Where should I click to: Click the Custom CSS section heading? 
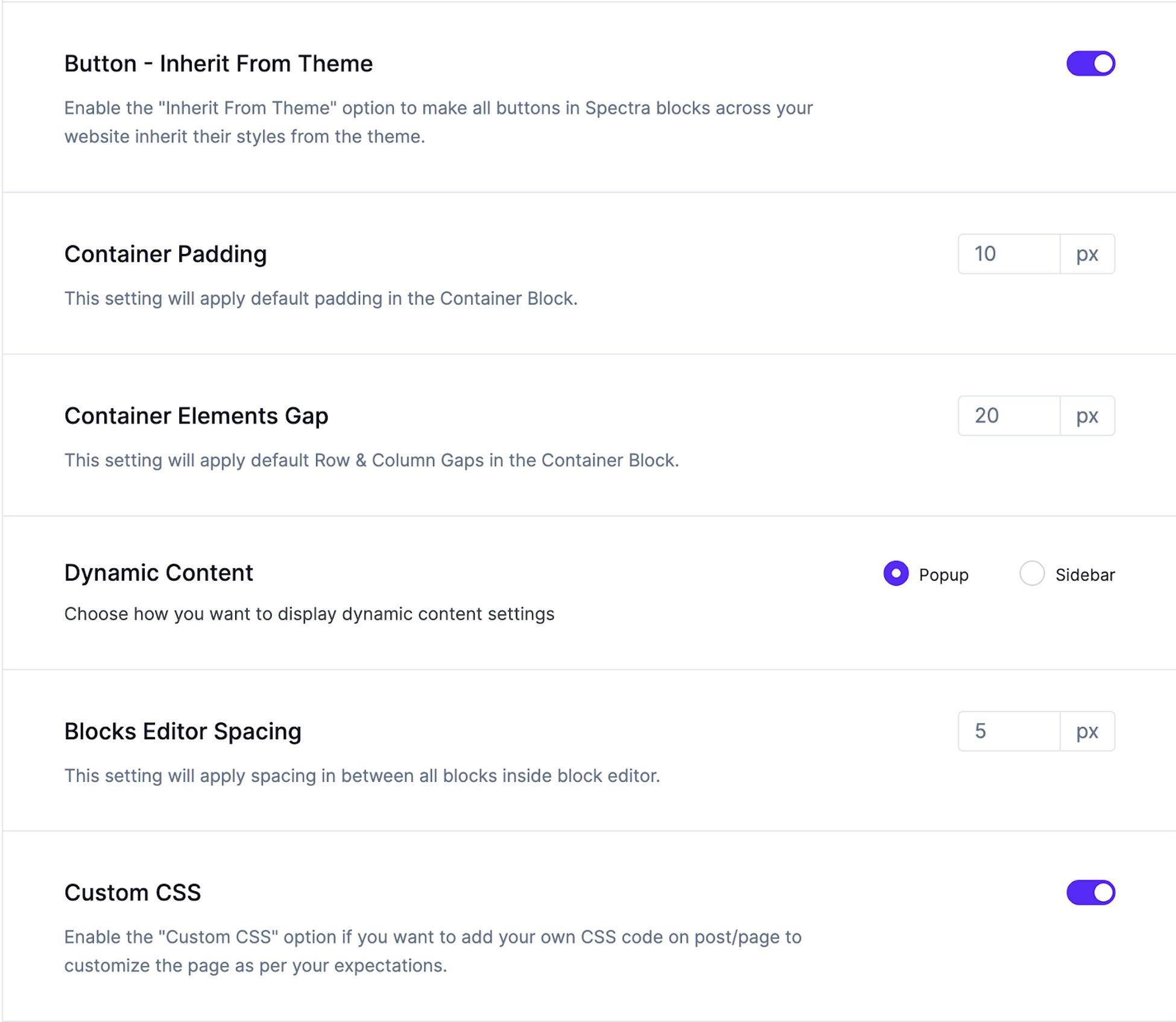pyautogui.click(x=133, y=893)
